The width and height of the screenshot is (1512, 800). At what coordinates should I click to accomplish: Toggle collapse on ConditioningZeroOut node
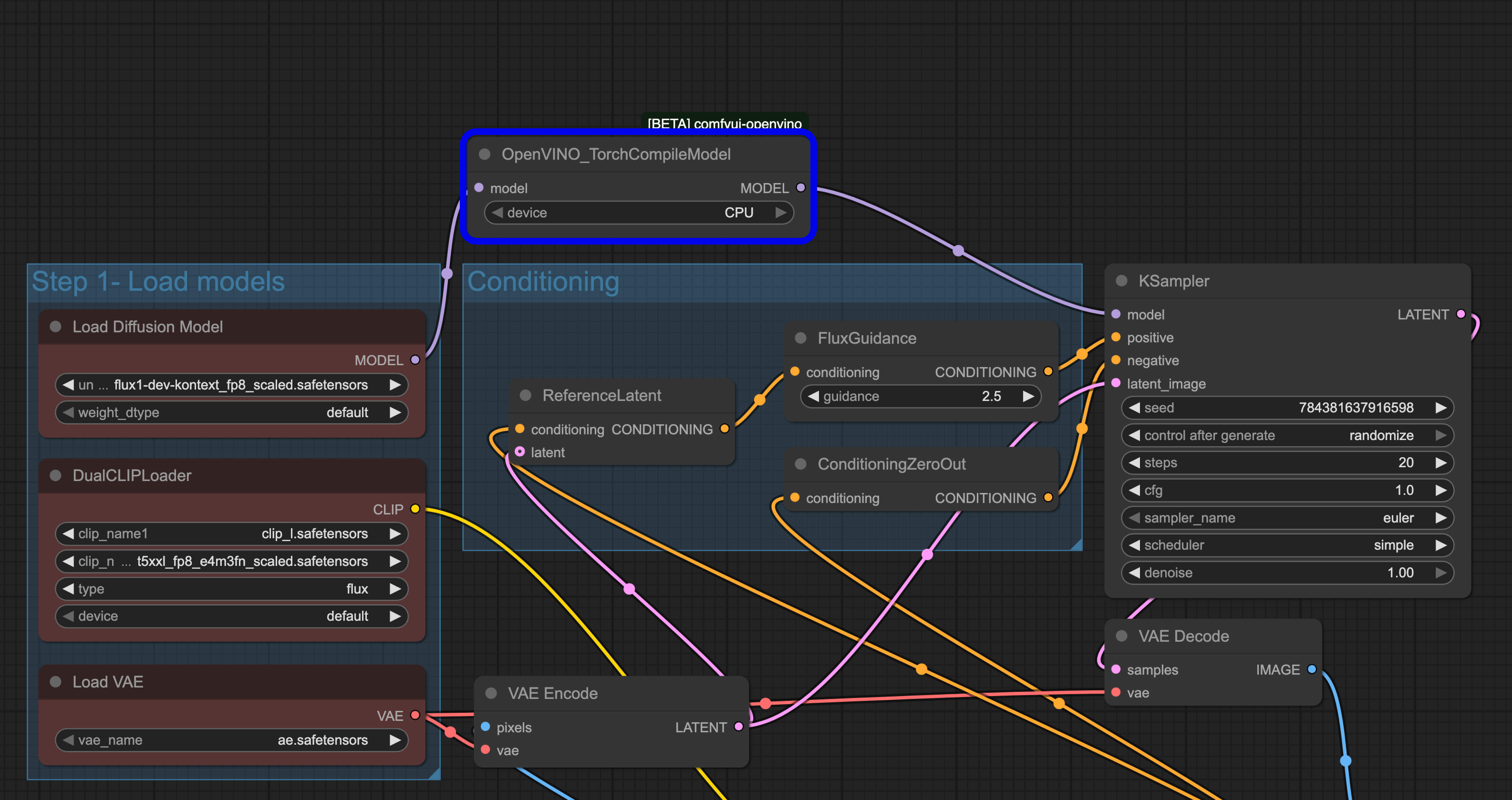point(800,464)
